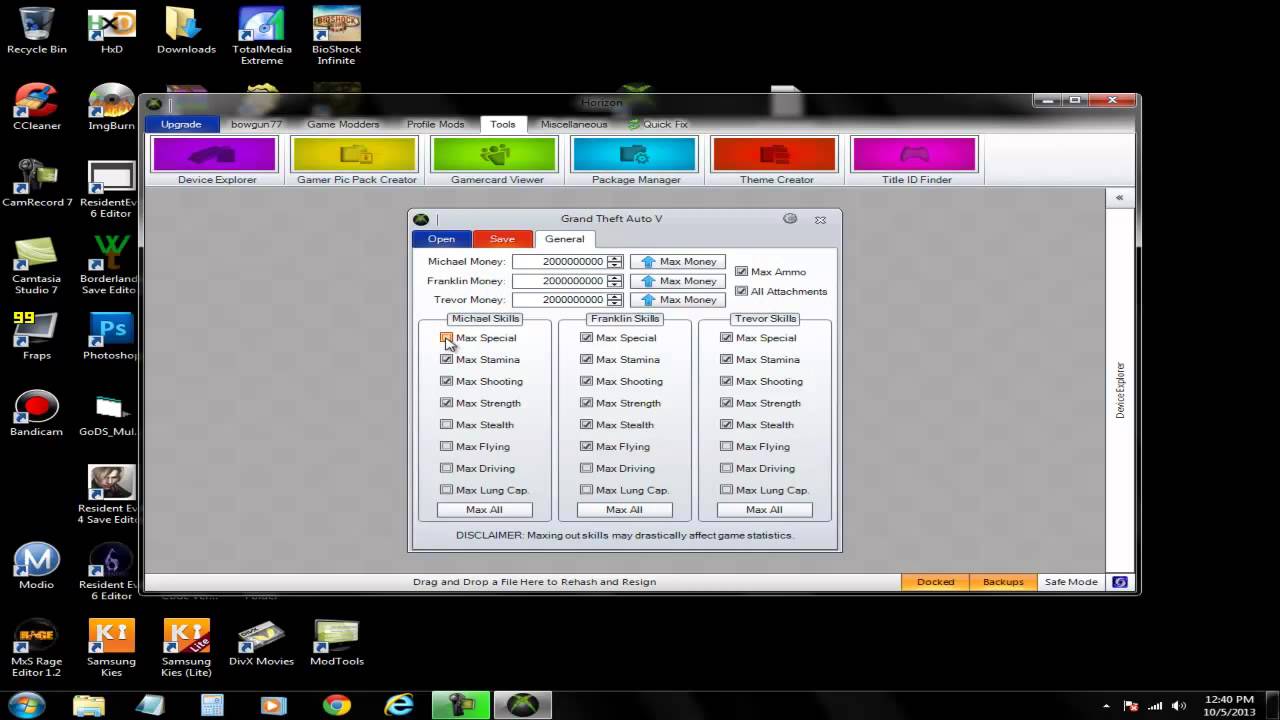Click Max Money for Michael
This screenshot has height=720, width=1280.
pos(677,262)
